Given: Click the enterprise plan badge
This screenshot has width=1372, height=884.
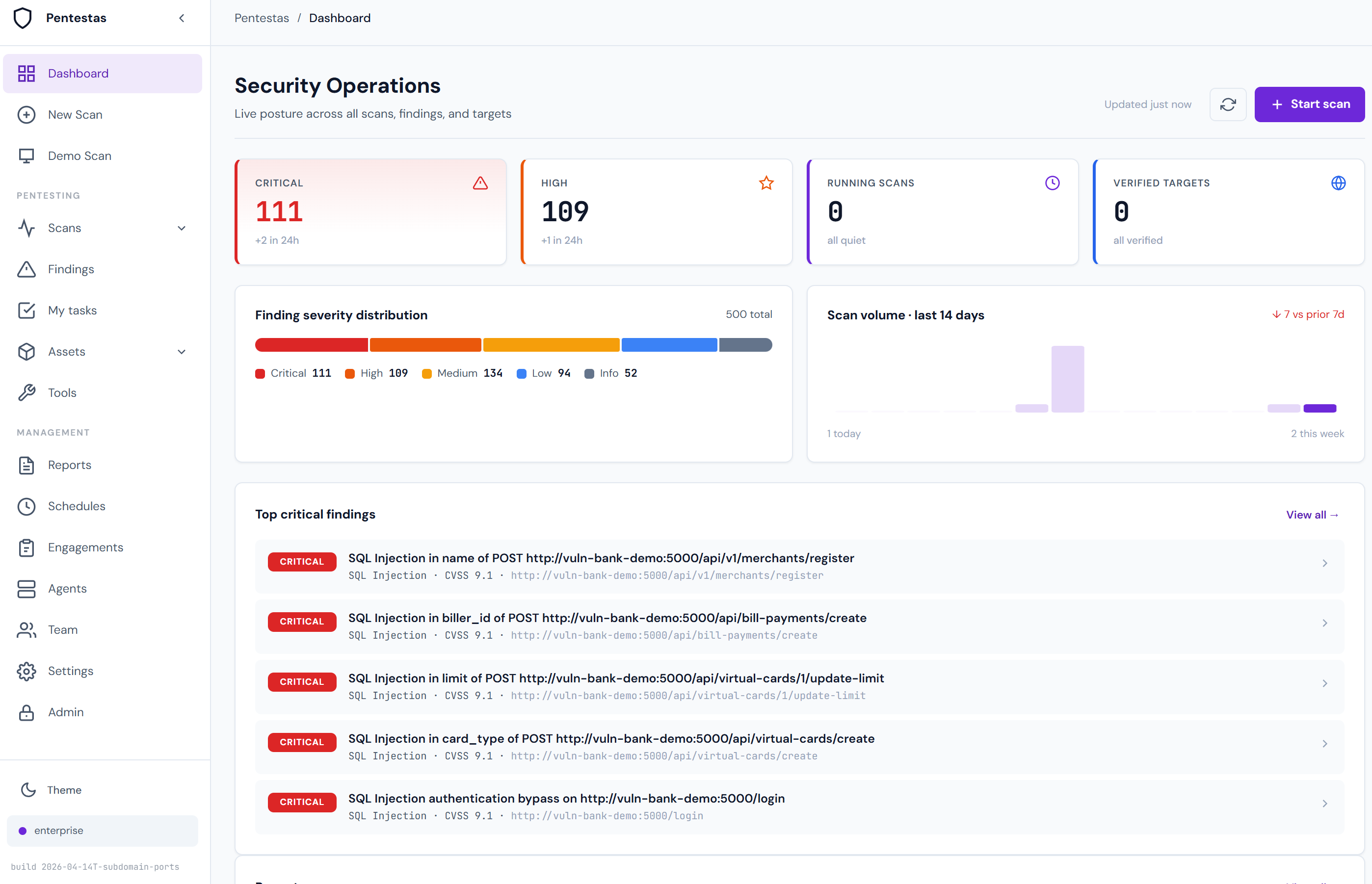Looking at the screenshot, I should point(103,831).
